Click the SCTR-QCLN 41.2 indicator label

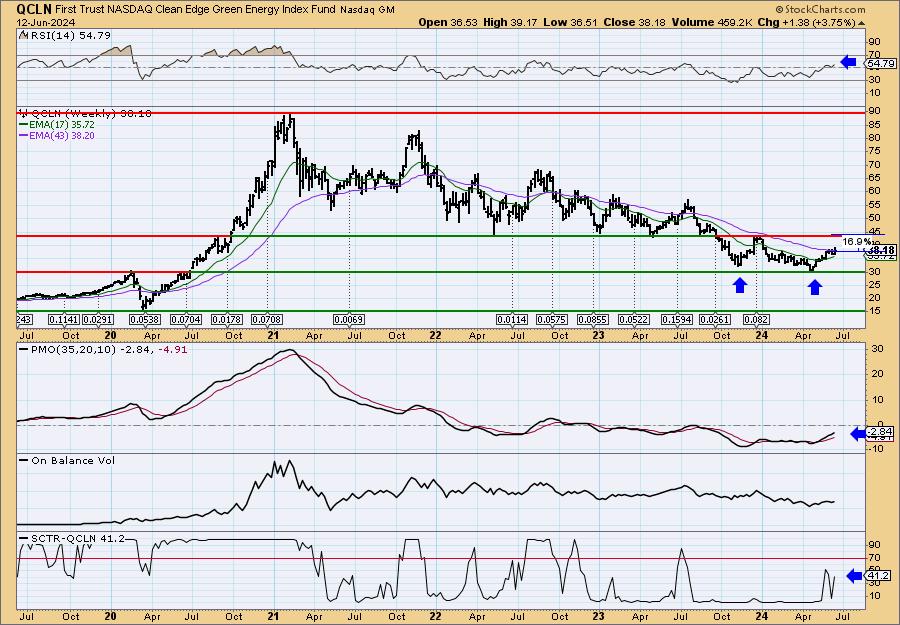point(72,538)
